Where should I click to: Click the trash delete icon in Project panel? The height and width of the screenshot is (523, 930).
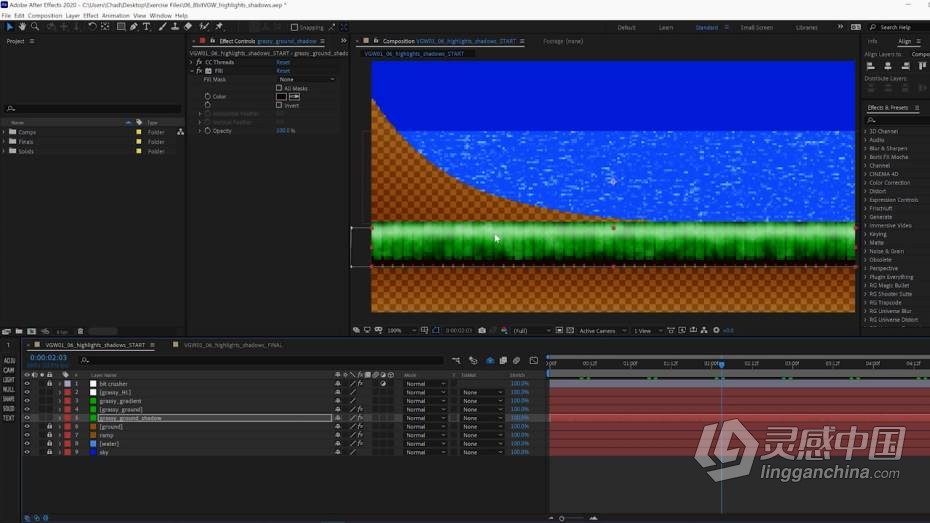(x=81, y=331)
